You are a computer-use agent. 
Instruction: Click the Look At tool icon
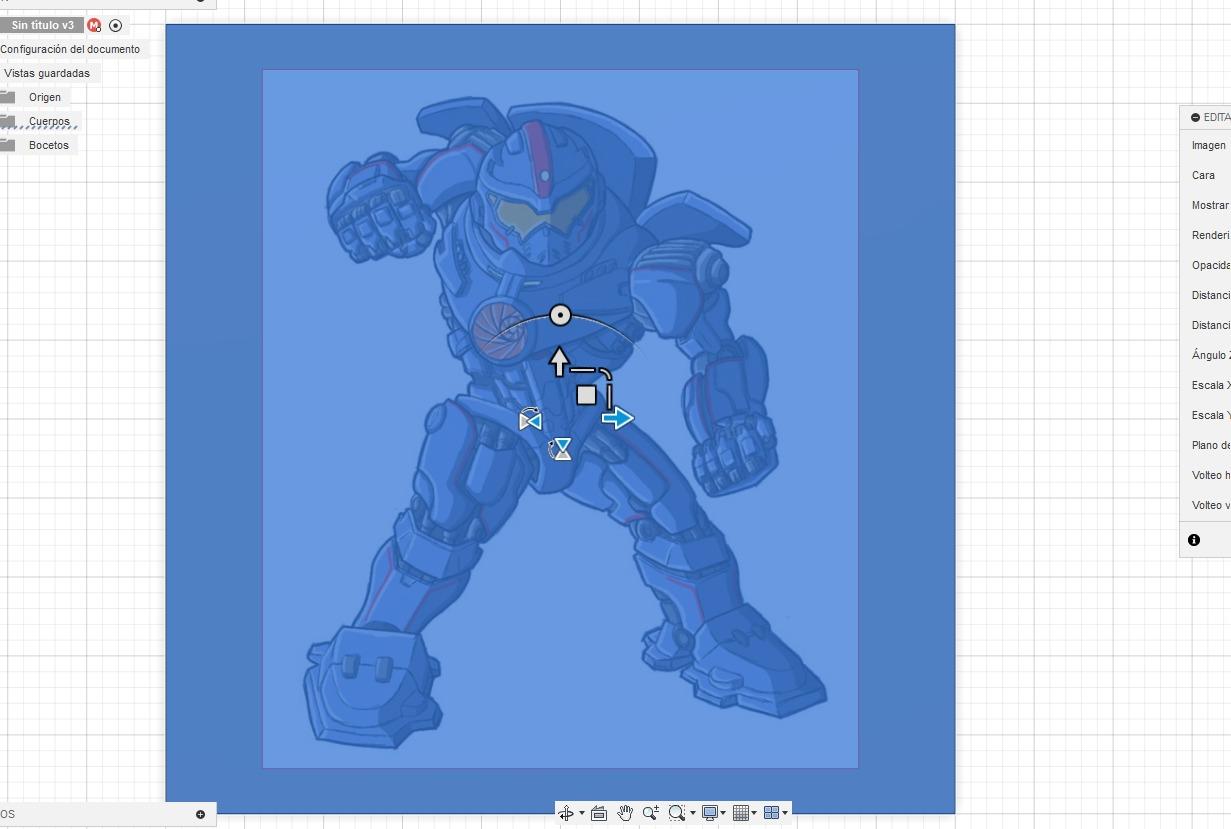click(x=599, y=813)
